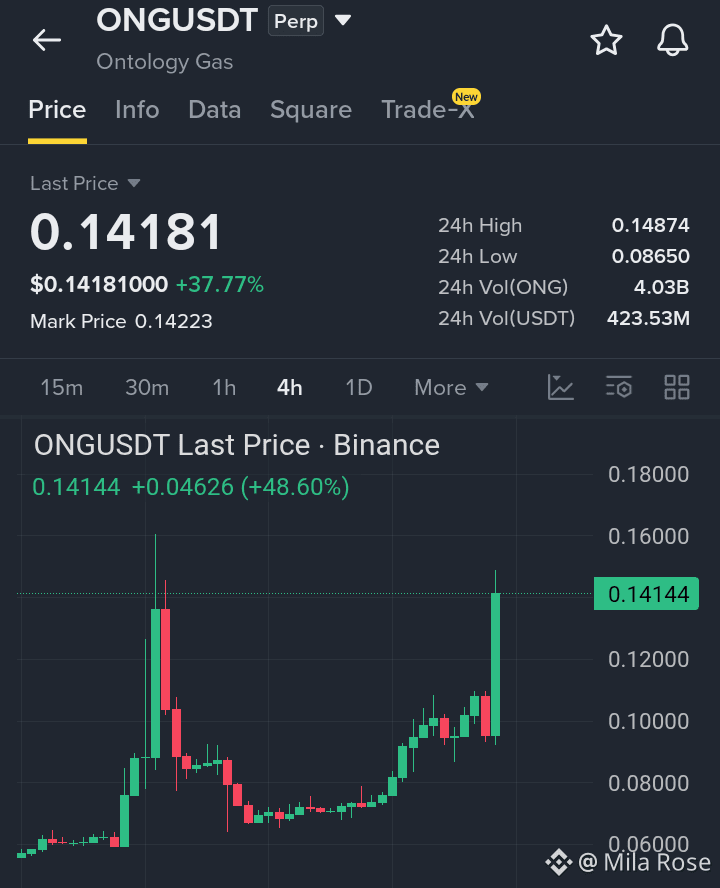Tap the 0.12000 price axis label
The height and width of the screenshot is (888, 720).
[x=648, y=659]
